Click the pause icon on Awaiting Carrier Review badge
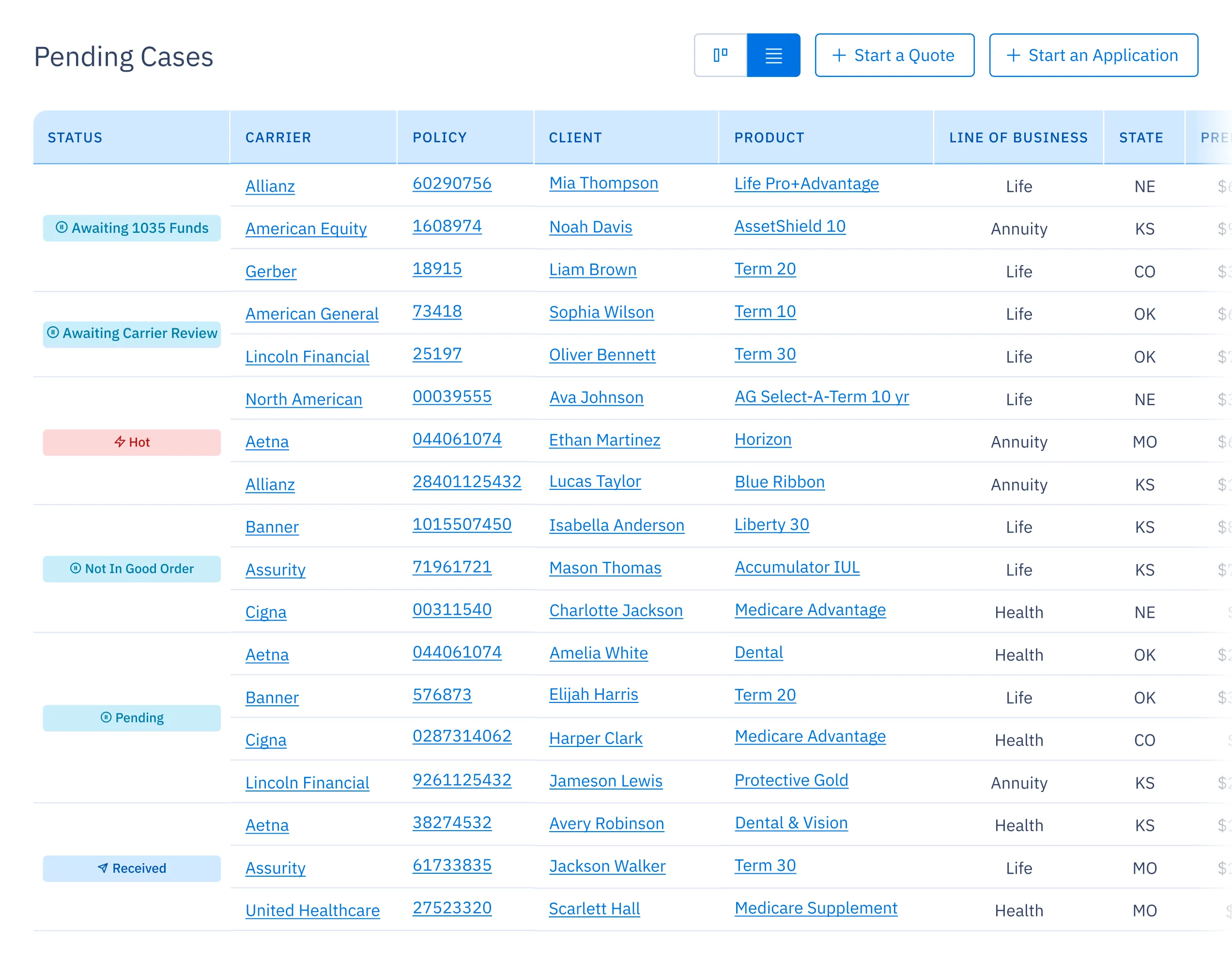The image size is (1232, 973). [x=53, y=333]
